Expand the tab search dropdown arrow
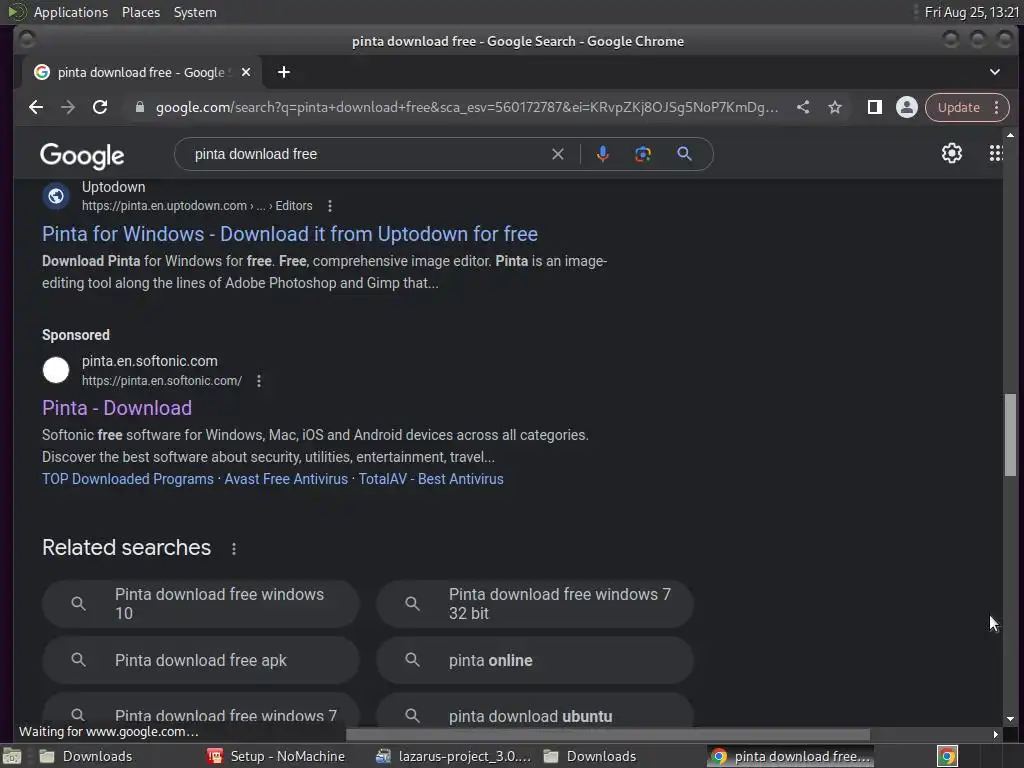 (995, 72)
